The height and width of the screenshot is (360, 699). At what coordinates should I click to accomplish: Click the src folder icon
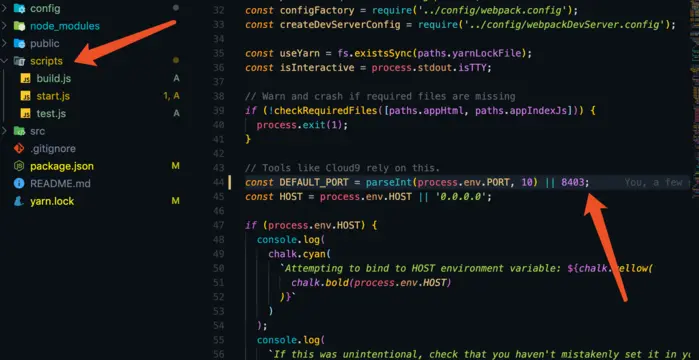pos(19,131)
